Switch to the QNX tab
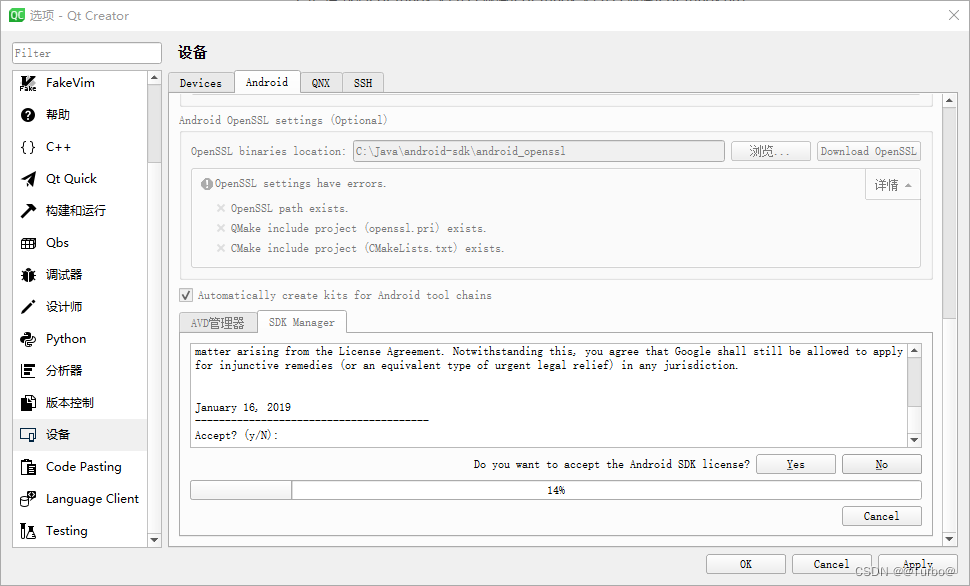Screen dimensions: 970x586 (320, 83)
